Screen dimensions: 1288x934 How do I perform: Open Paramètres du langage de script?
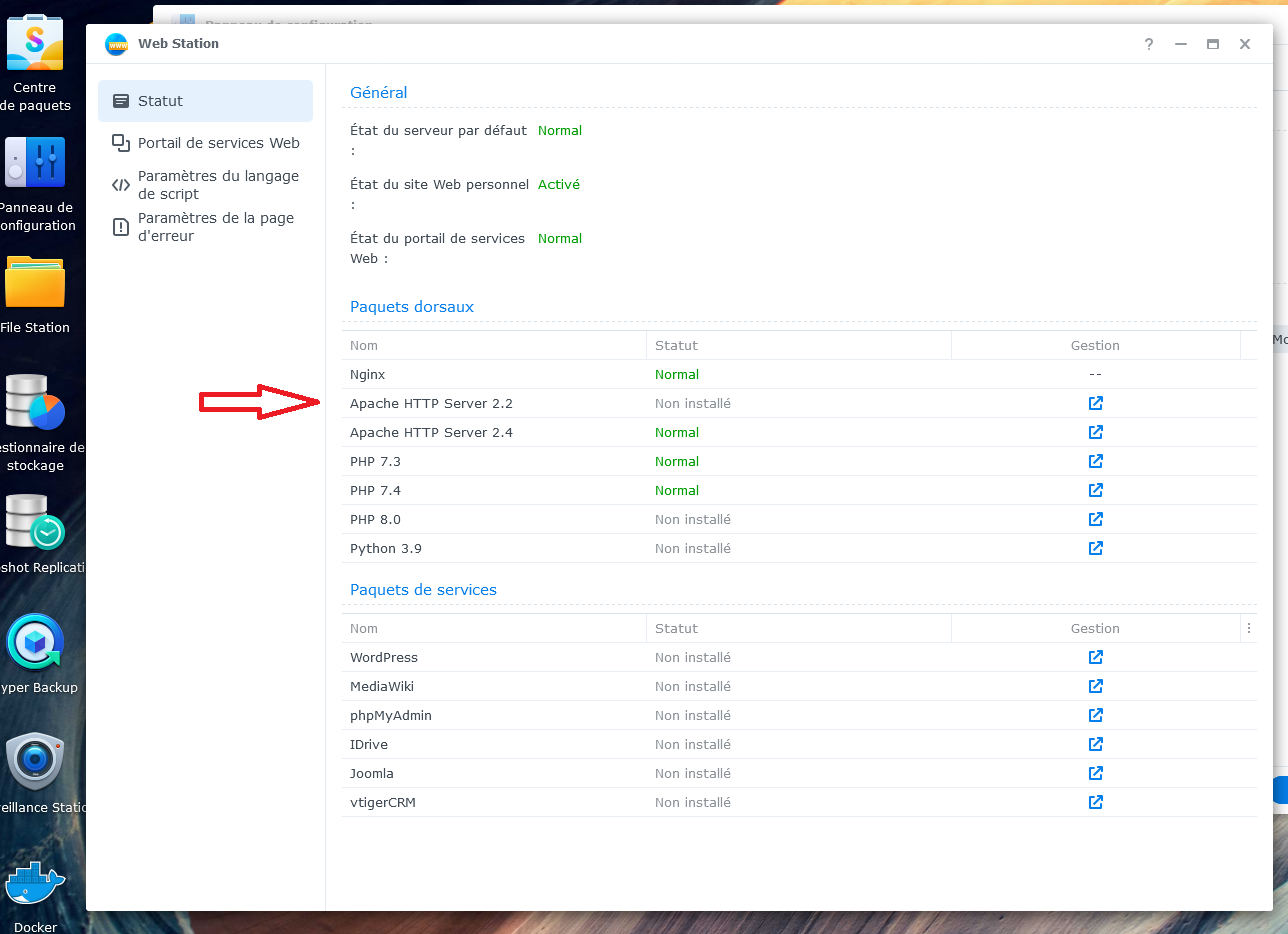click(205, 185)
